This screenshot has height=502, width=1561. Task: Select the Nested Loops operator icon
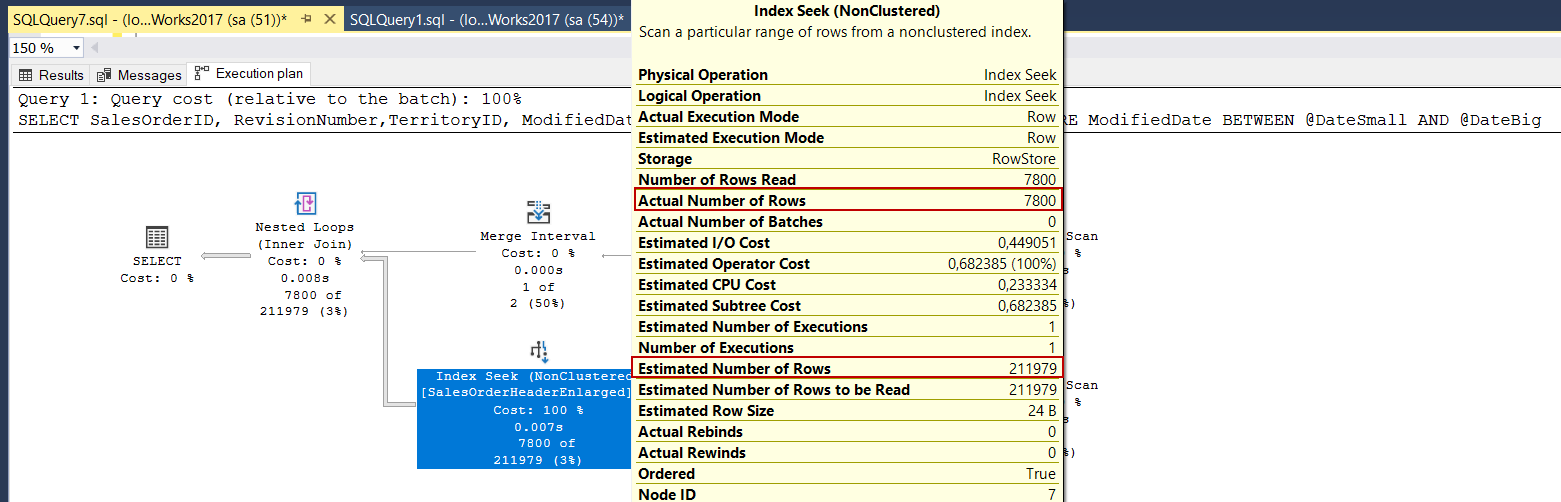click(305, 204)
